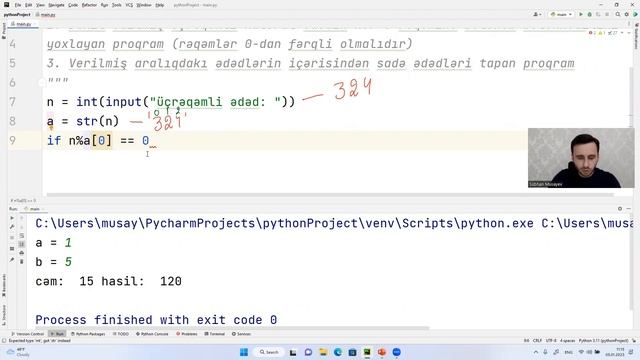Open the Terminal tool window
640x360 pixels.
pyautogui.click(x=215, y=334)
